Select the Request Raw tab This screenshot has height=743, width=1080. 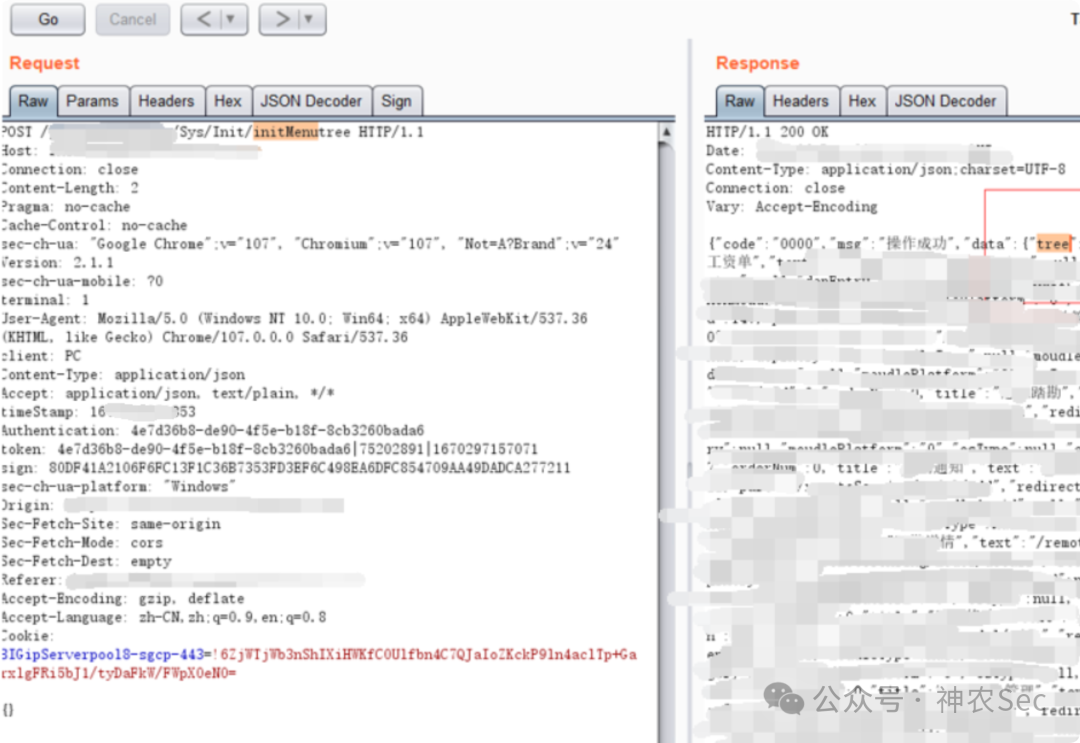(x=33, y=101)
